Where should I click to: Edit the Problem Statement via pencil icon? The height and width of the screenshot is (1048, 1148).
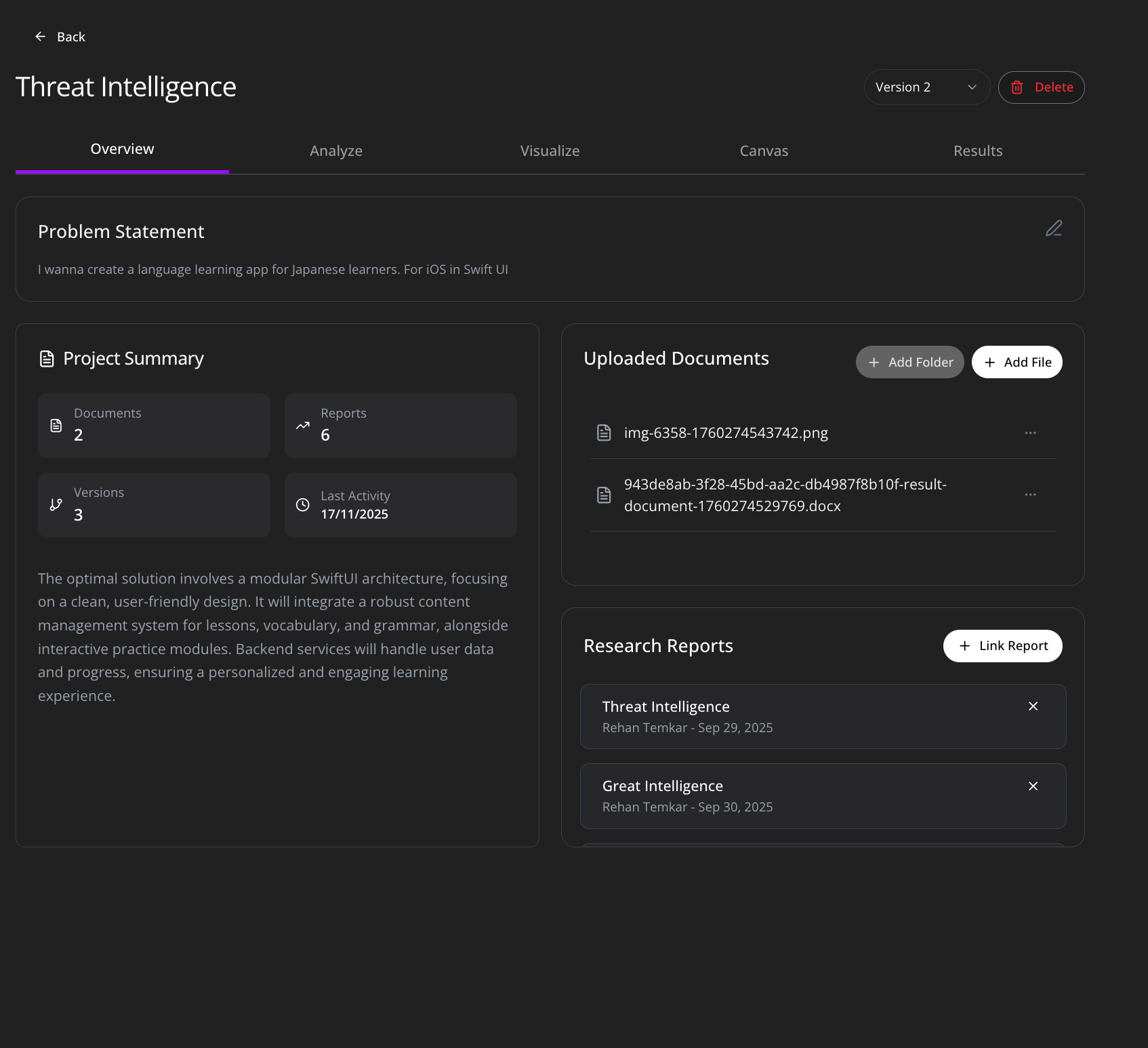[1053, 229]
